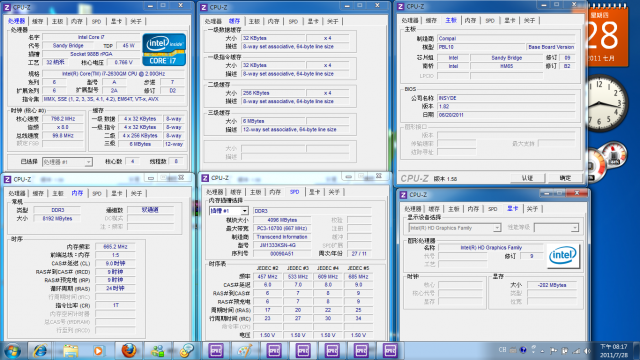Select the Compal manufacturer field
The image size is (640, 360).
click(x=506, y=38)
